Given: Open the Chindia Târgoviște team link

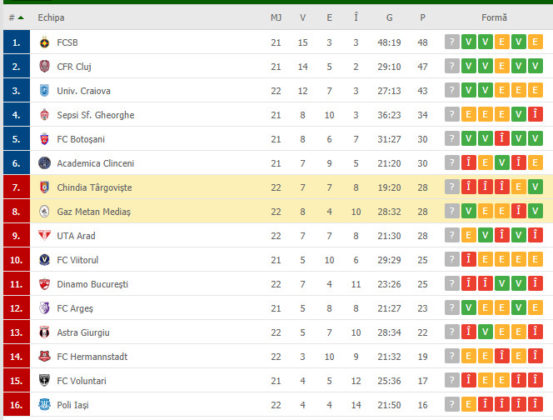Looking at the screenshot, I should tap(95, 187).
